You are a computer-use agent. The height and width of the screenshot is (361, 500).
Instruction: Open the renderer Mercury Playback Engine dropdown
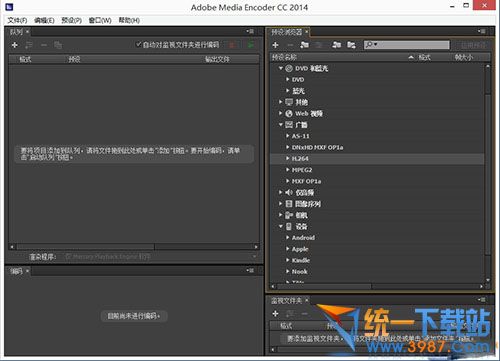[161, 257]
